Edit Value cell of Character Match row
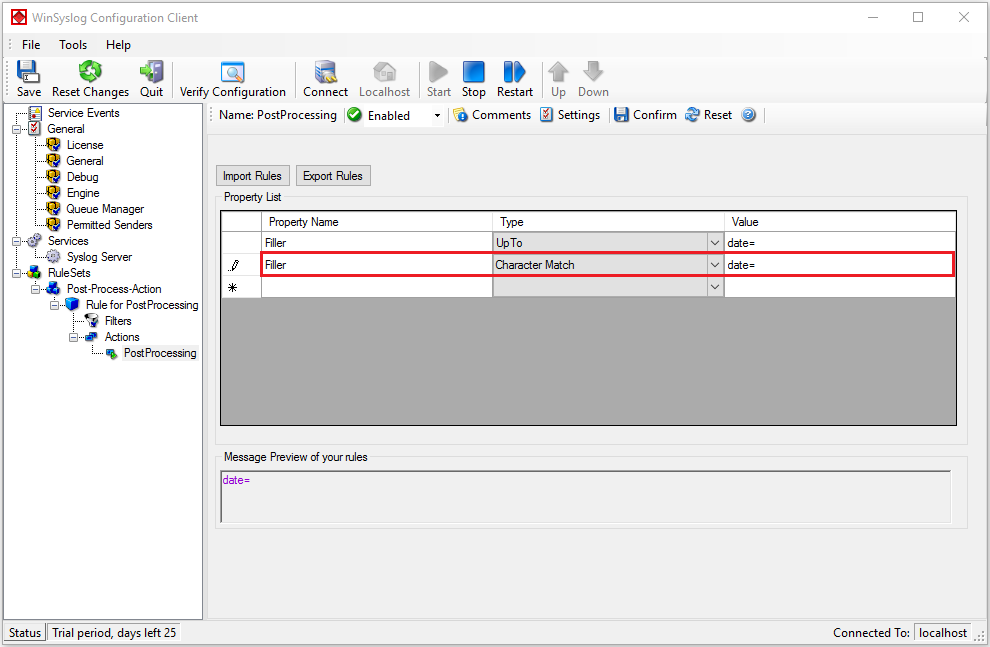Screen dimensions: 990x647 click(838, 265)
